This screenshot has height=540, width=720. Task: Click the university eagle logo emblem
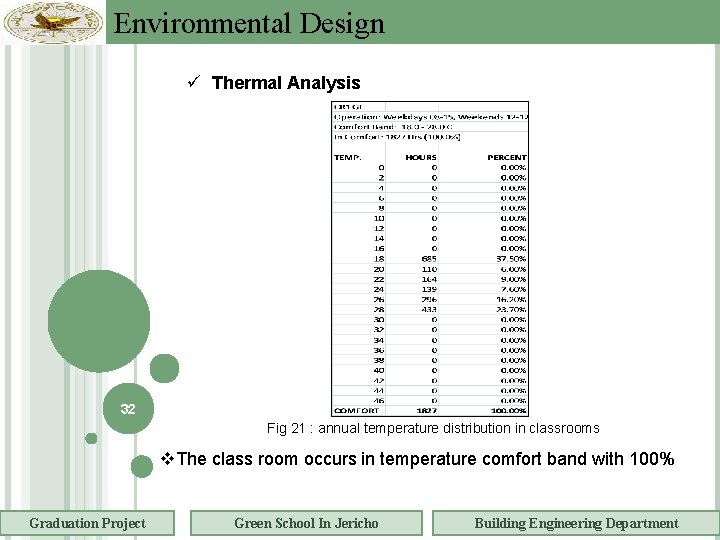point(53,22)
